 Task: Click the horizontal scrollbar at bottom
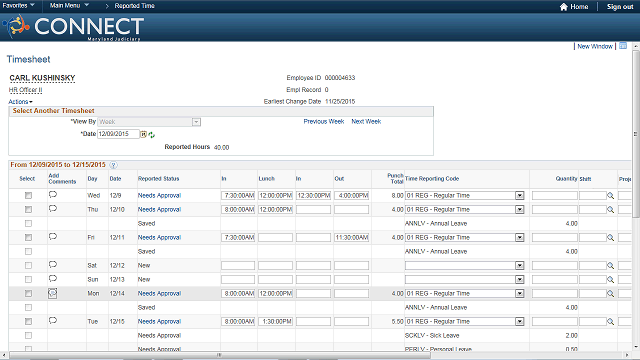(x=219, y=355)
